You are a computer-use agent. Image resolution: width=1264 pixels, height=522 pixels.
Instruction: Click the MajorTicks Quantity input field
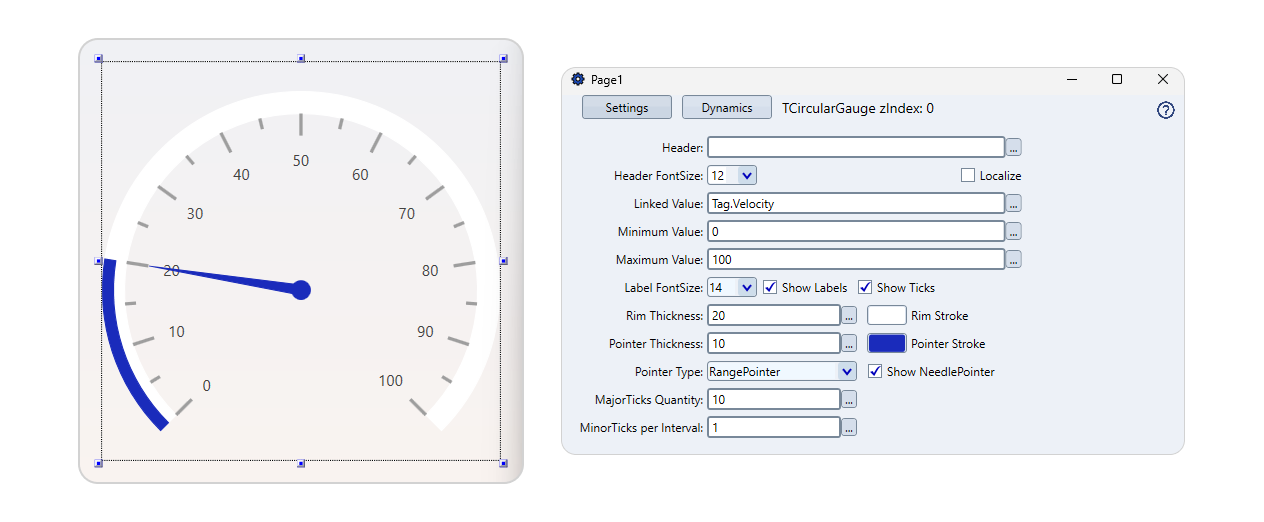pyautogui.click(x=774, y=400)
